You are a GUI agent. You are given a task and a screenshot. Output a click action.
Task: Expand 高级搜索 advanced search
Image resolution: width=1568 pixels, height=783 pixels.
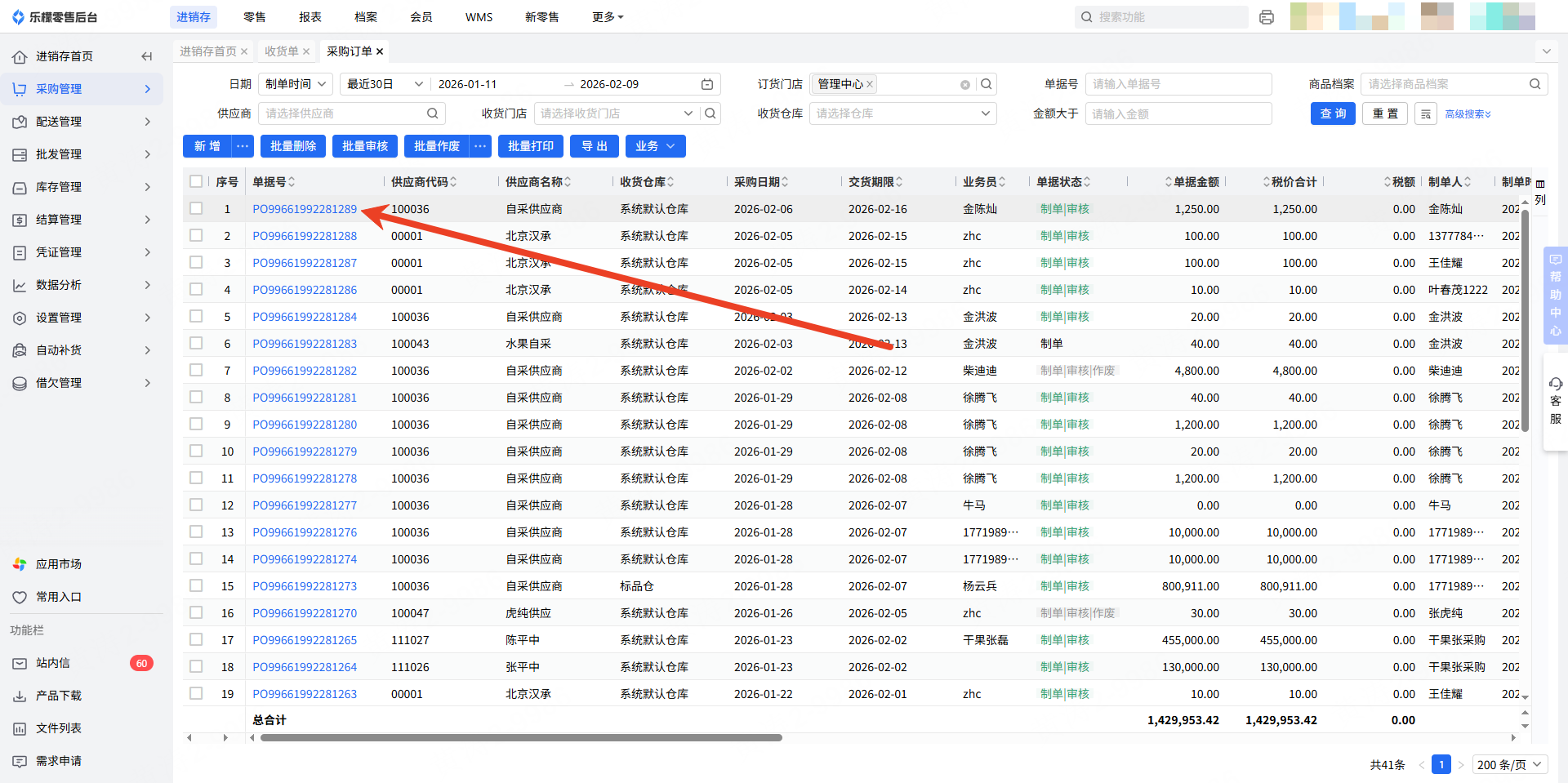(x=1468, y=114)
